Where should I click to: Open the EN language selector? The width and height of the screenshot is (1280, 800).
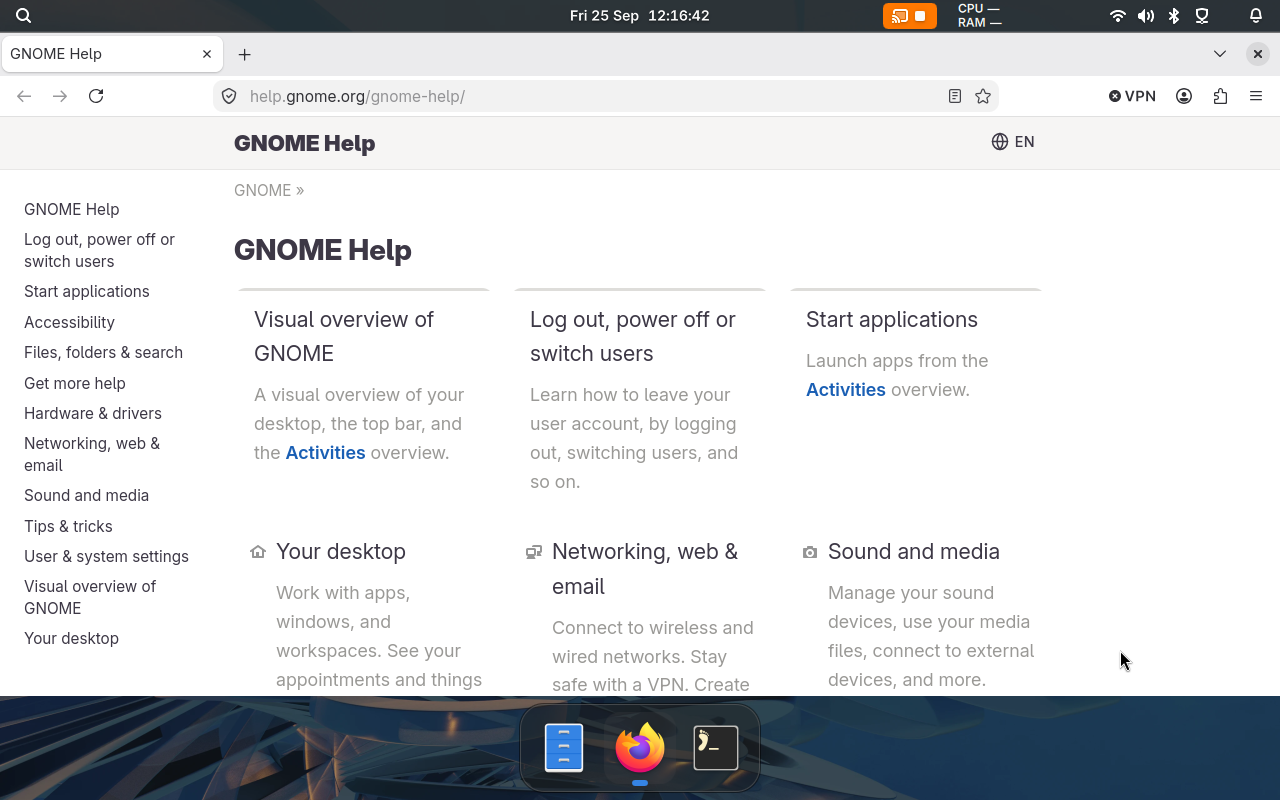pyautogui.click(x=1013, y=142)
